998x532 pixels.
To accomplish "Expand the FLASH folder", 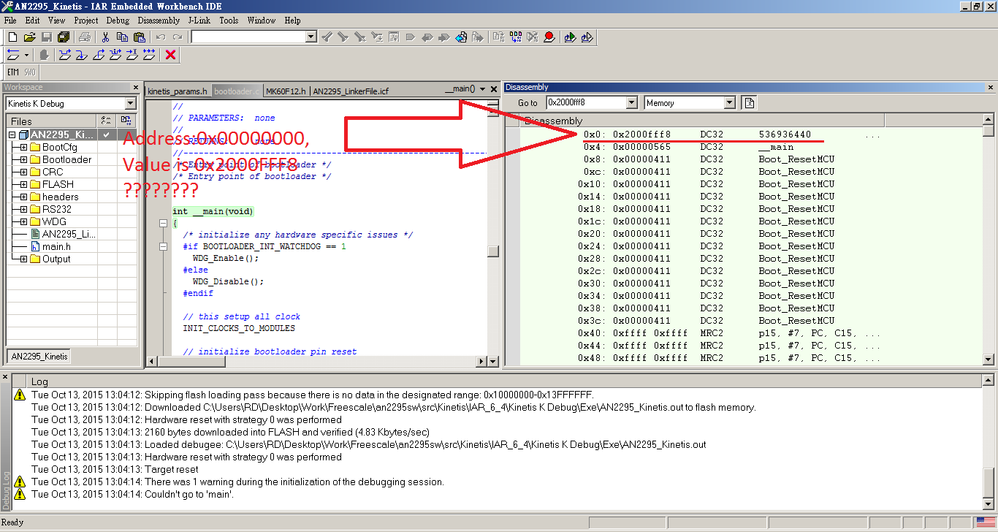I will coord(24,185).
